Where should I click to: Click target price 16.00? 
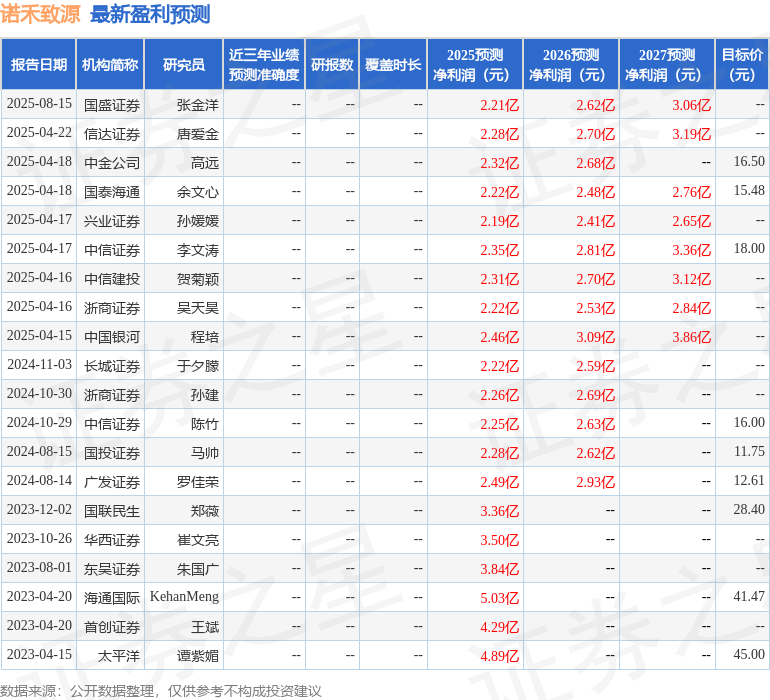[749, 422]
